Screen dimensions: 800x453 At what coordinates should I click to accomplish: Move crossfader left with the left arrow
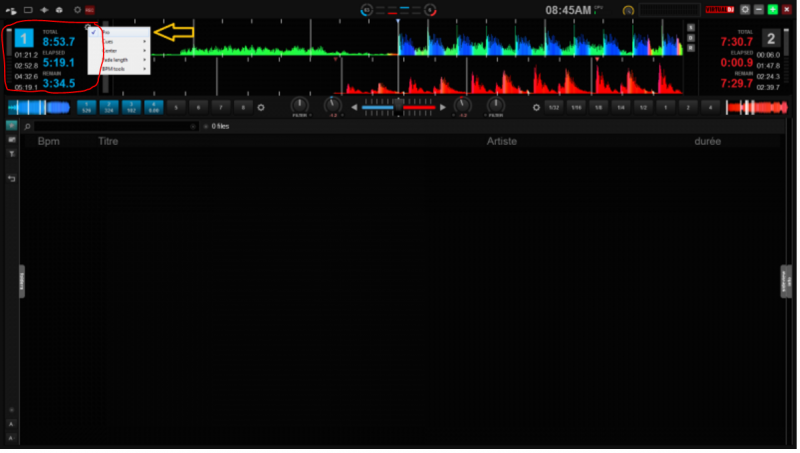click(x=354, y=108)
